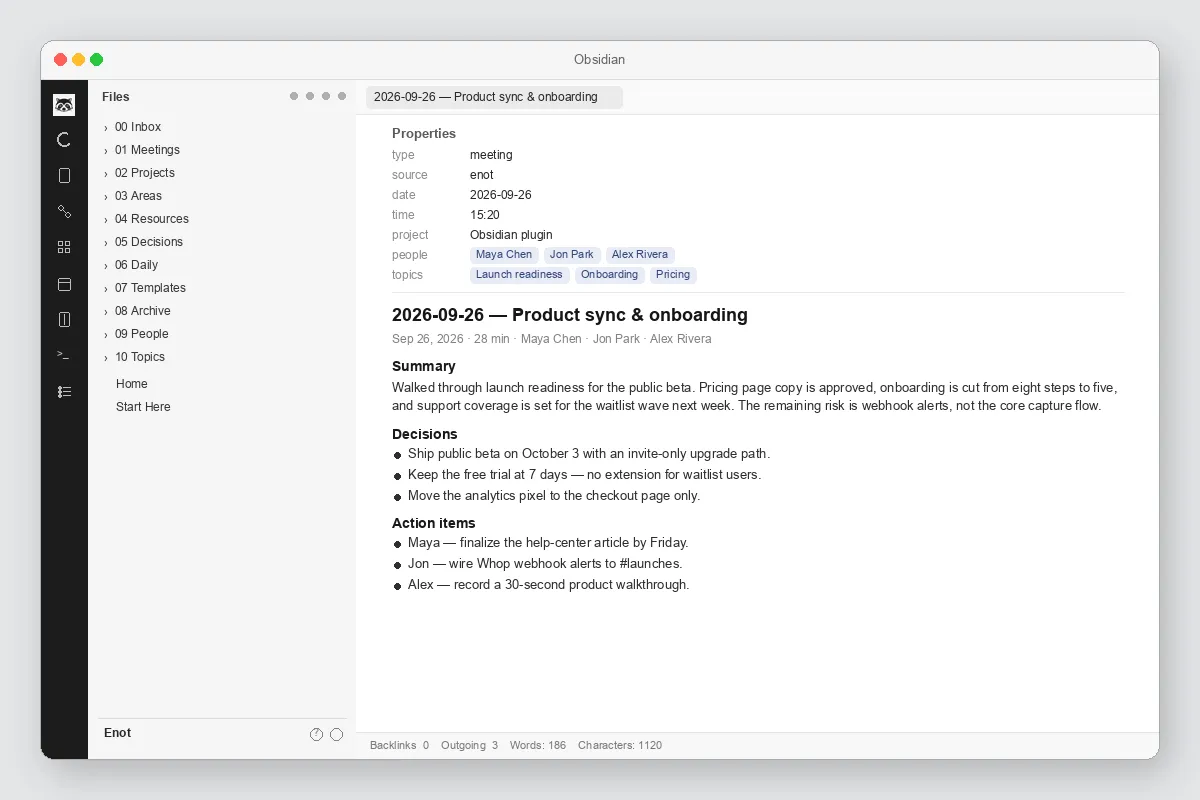This screenshot has width=1200, height=800.
Task: Click the four-squares grid icon in ribbon
Action: tap(64, 247)
